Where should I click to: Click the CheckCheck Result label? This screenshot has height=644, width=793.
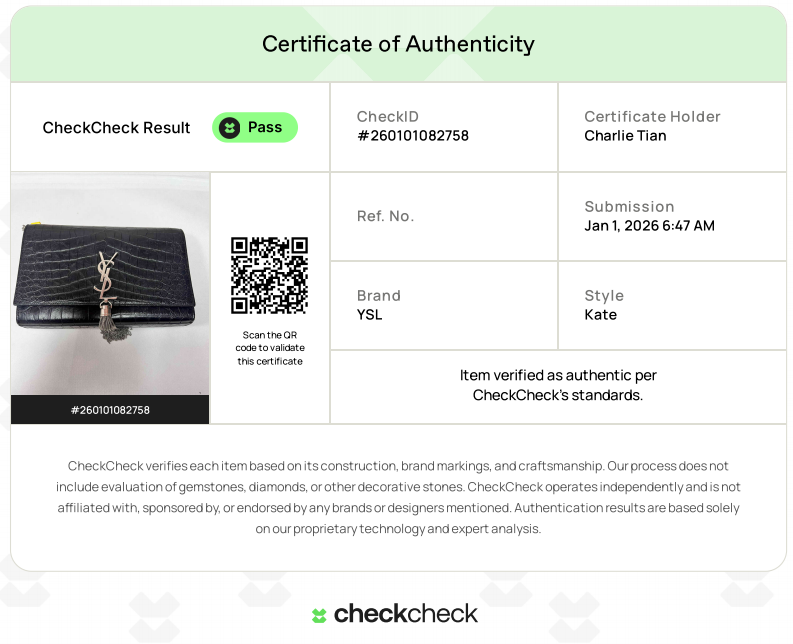tap(116, 128)
